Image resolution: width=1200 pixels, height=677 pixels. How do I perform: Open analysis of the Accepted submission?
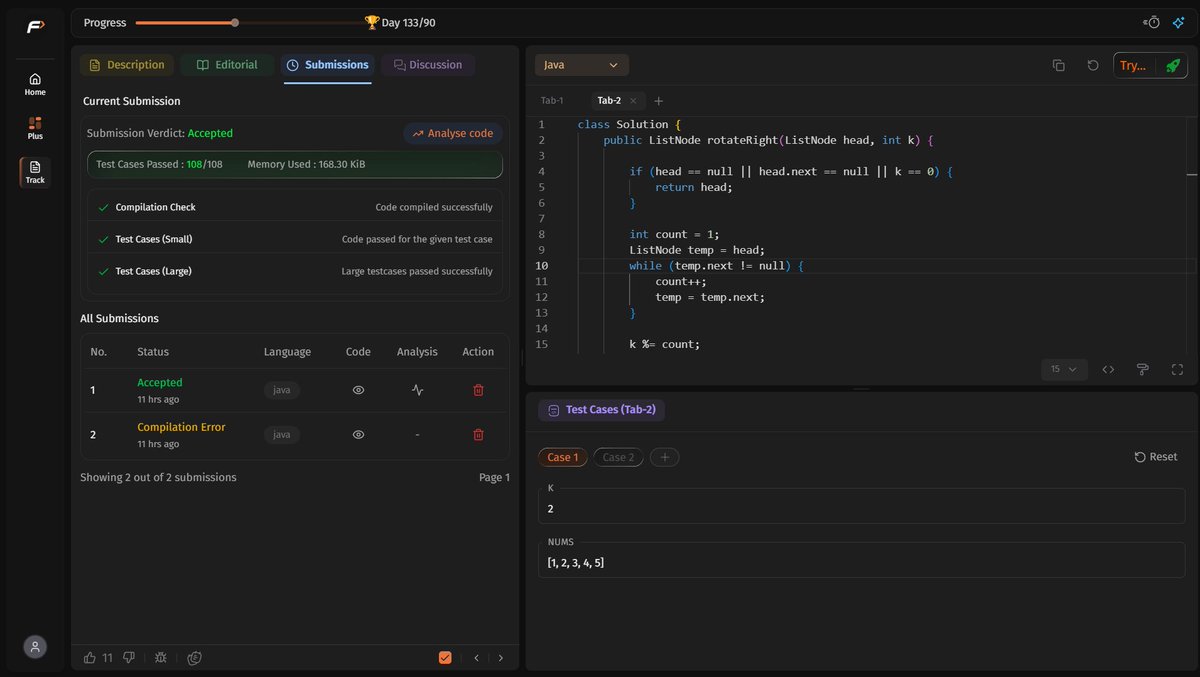417,390
